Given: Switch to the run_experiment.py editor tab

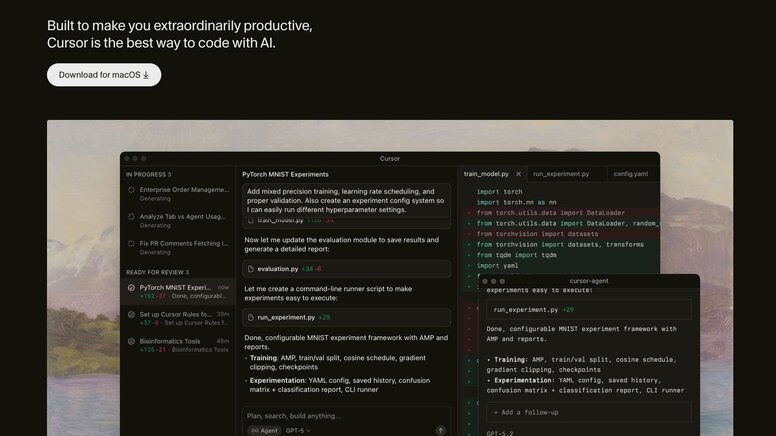Looking at the screenshot, I should coord(560,174).
